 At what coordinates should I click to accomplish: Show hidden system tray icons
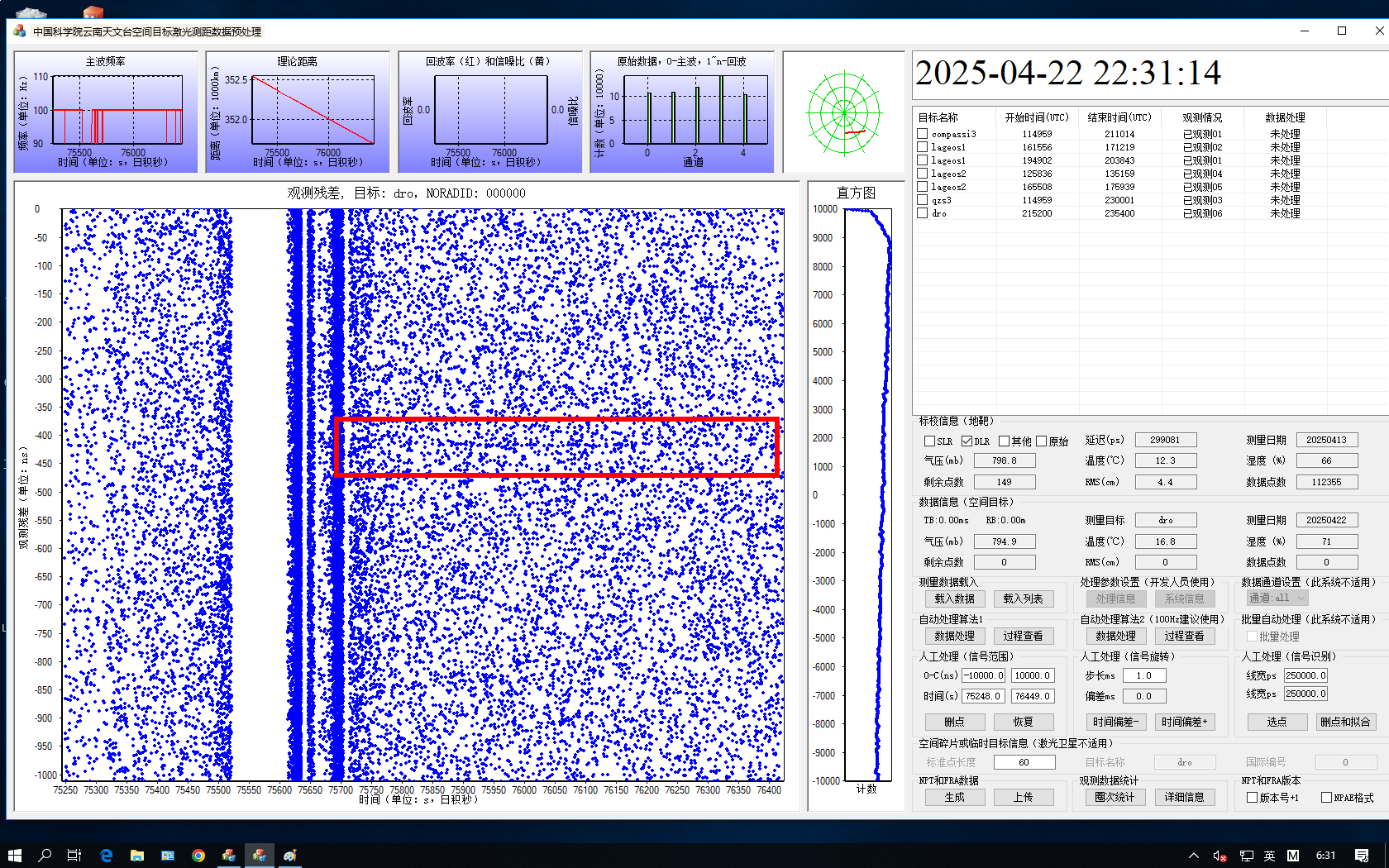1193,856
